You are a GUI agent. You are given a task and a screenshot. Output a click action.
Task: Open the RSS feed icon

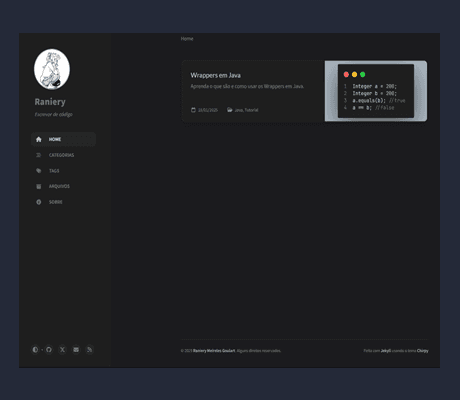[x=89, y=350]
